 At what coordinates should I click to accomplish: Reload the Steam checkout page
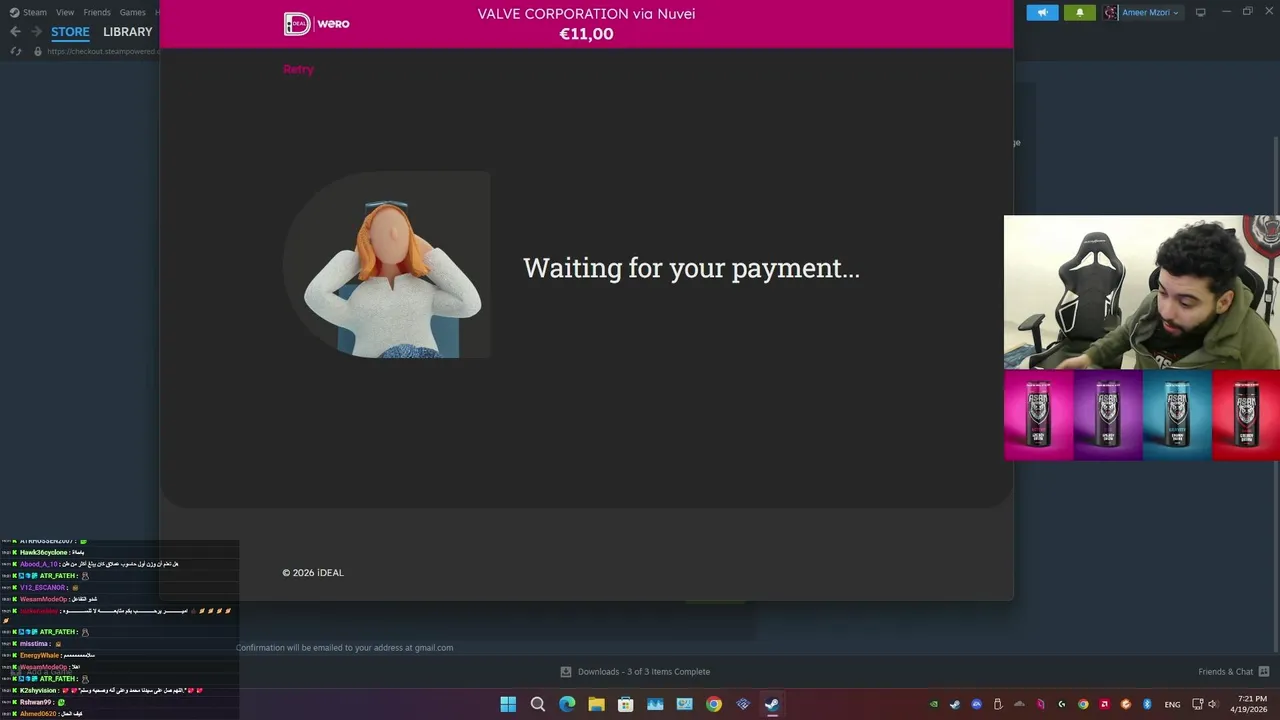tap(16, 51)
